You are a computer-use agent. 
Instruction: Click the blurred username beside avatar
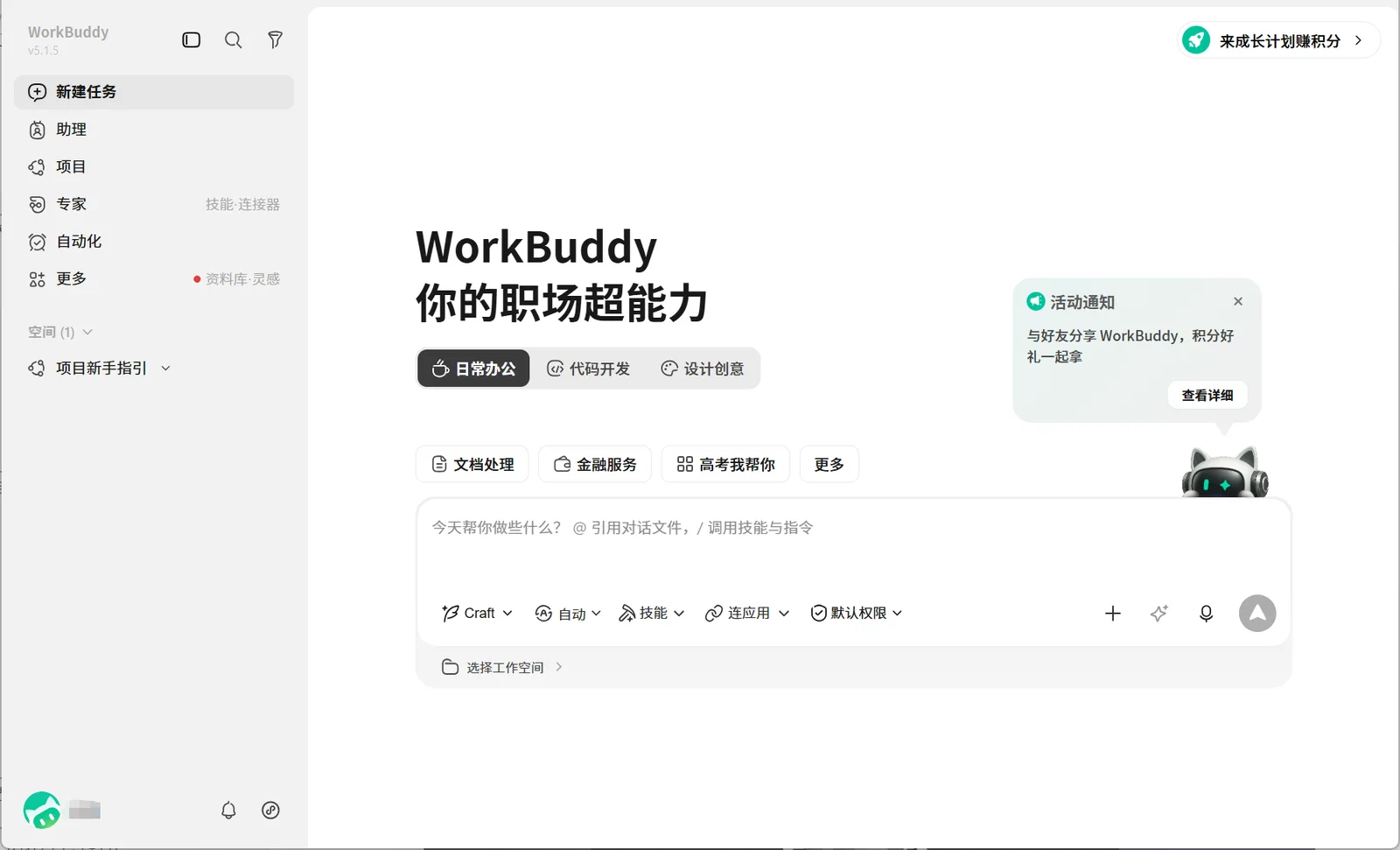pyautogui.click(x=85, y=810)
